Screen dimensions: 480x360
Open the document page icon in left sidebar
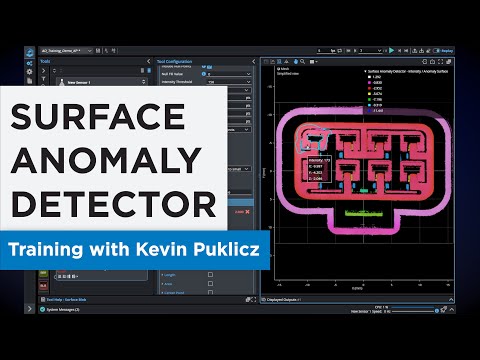(x=29, y=81)
